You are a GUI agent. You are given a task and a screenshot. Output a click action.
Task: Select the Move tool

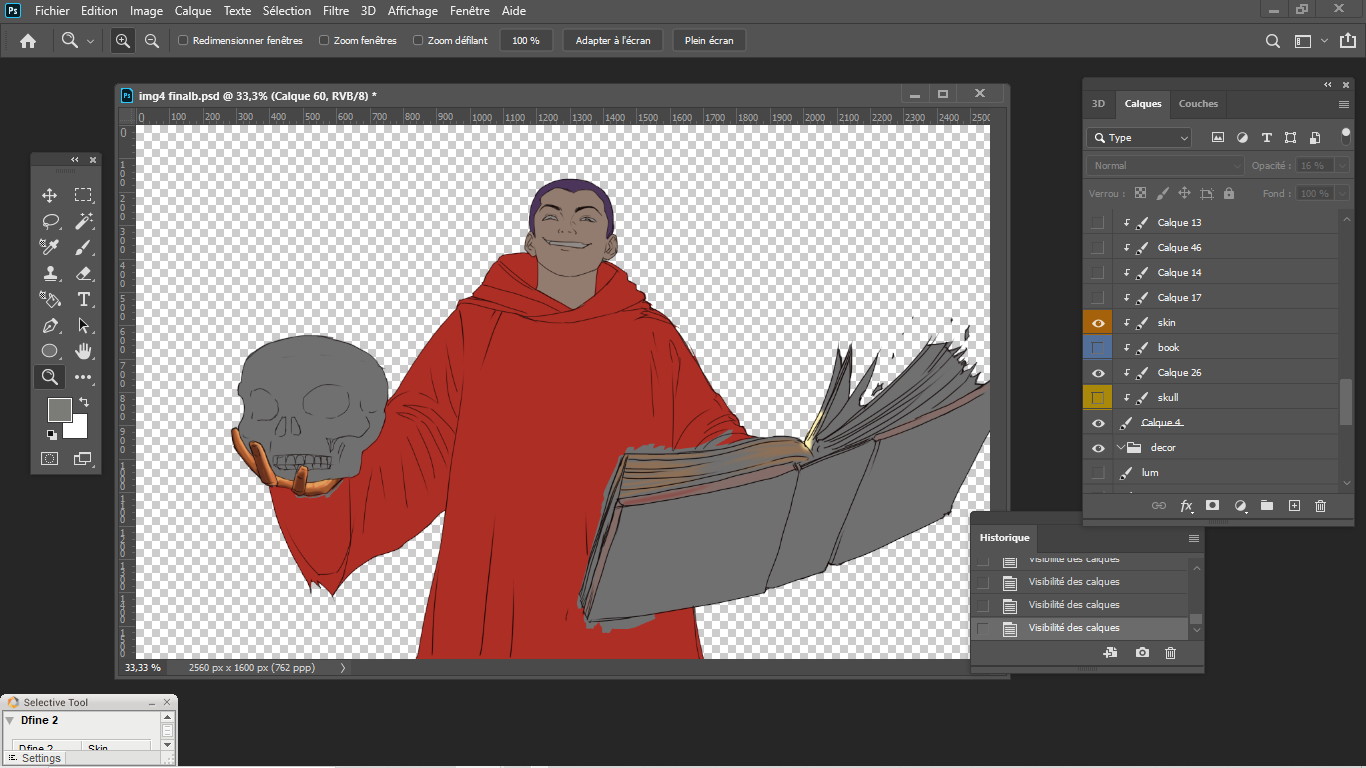[x=49, y=195]
